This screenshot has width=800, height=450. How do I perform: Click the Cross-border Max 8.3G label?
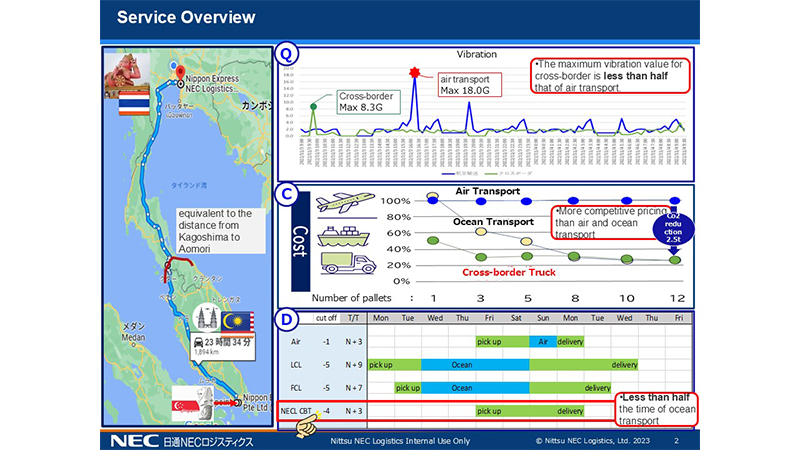368,102
